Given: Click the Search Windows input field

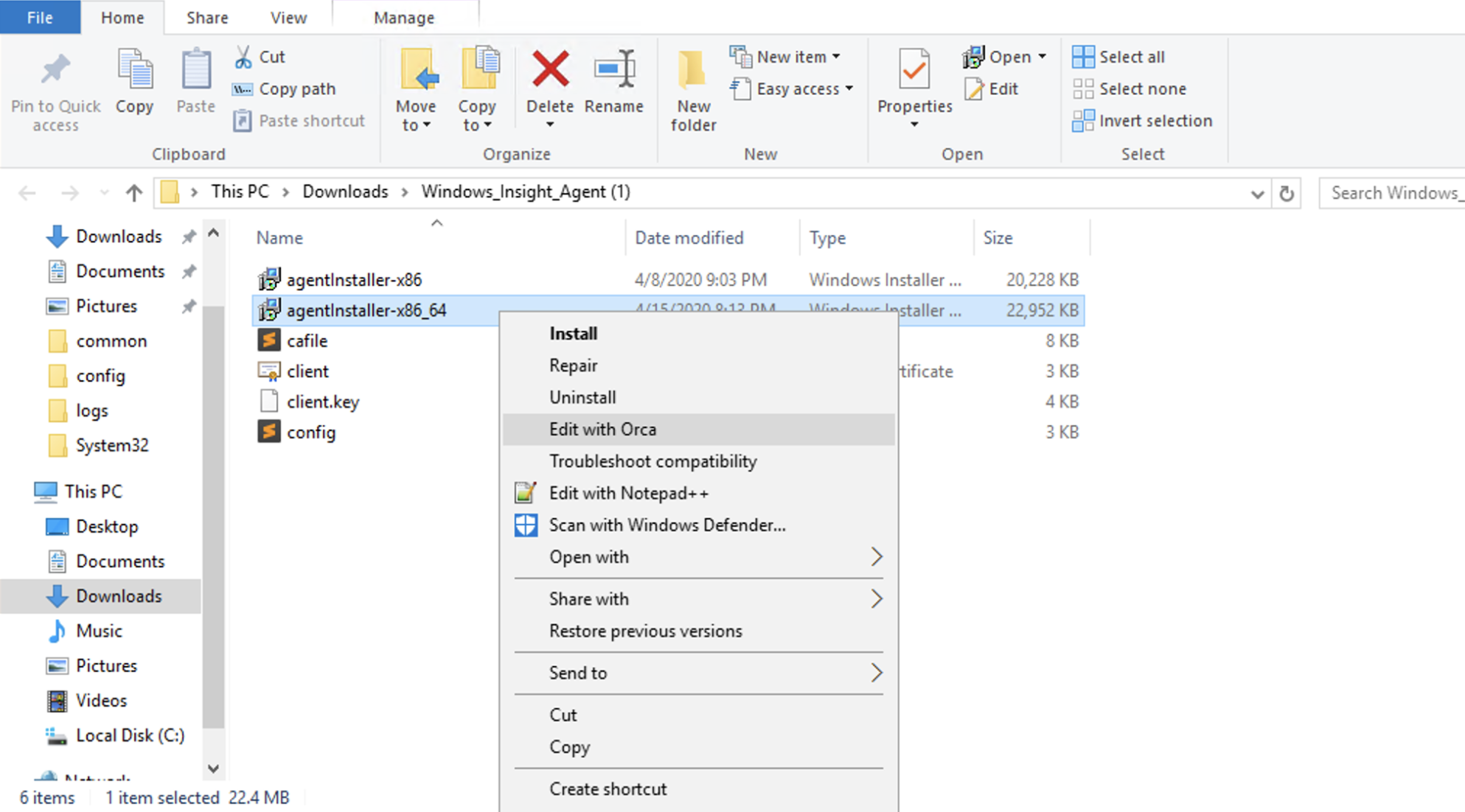Looking at the screenshot, I should [1393, 193].
